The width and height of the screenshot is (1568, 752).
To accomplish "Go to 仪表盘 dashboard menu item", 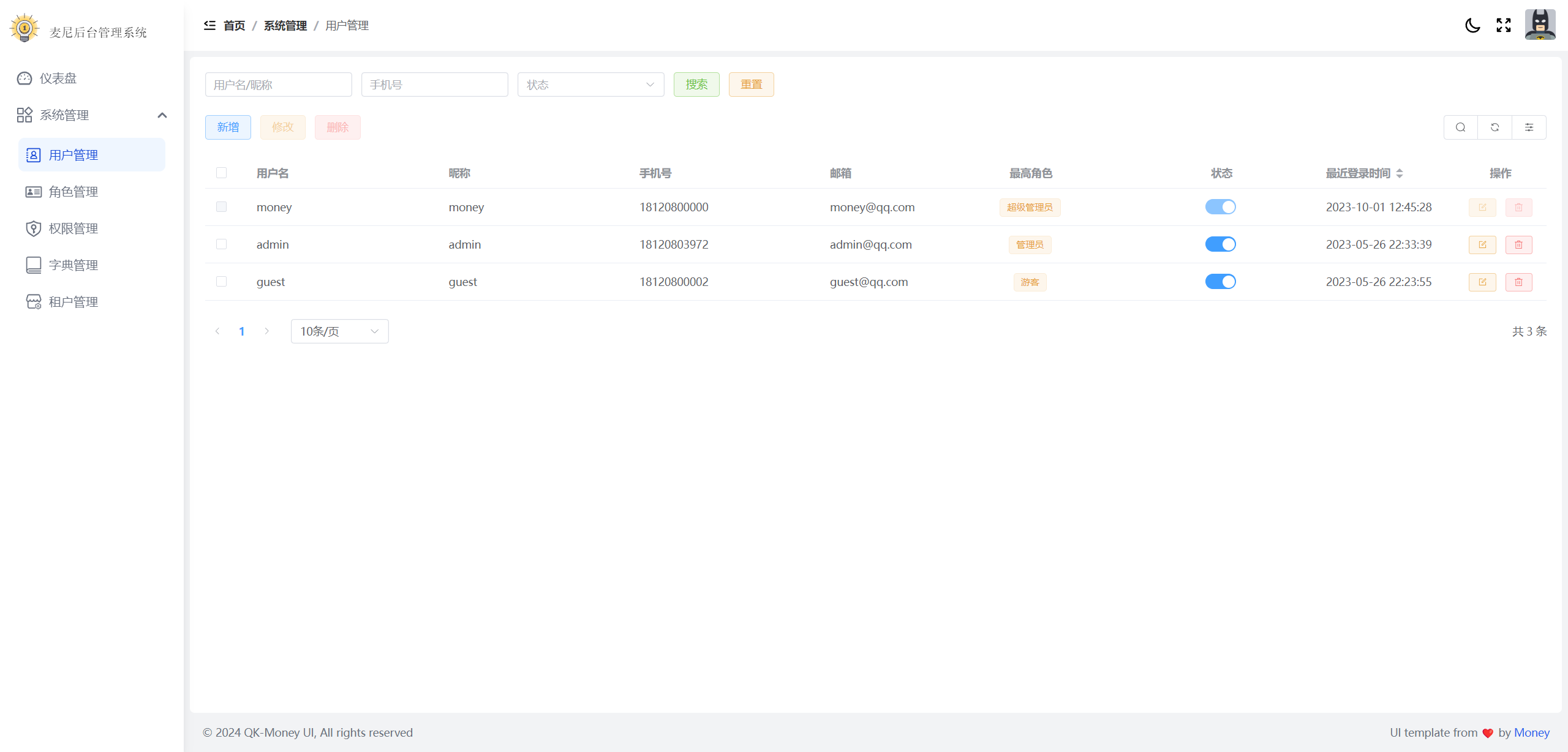I will tap(58, 78).
